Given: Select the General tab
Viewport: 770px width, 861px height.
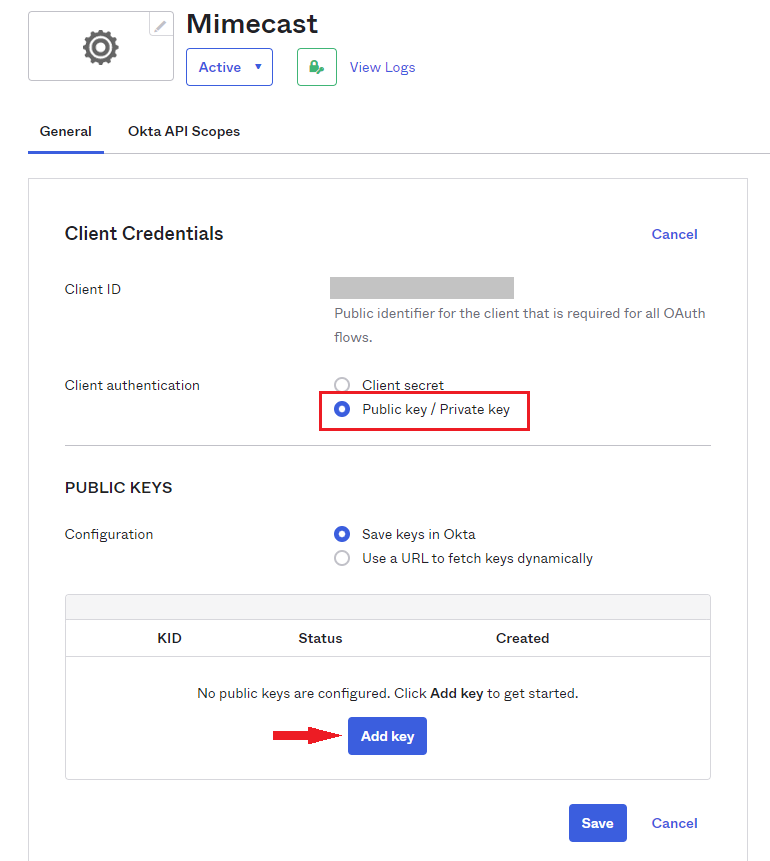Looking at the screenshot, I should click(x=65, y=131).
